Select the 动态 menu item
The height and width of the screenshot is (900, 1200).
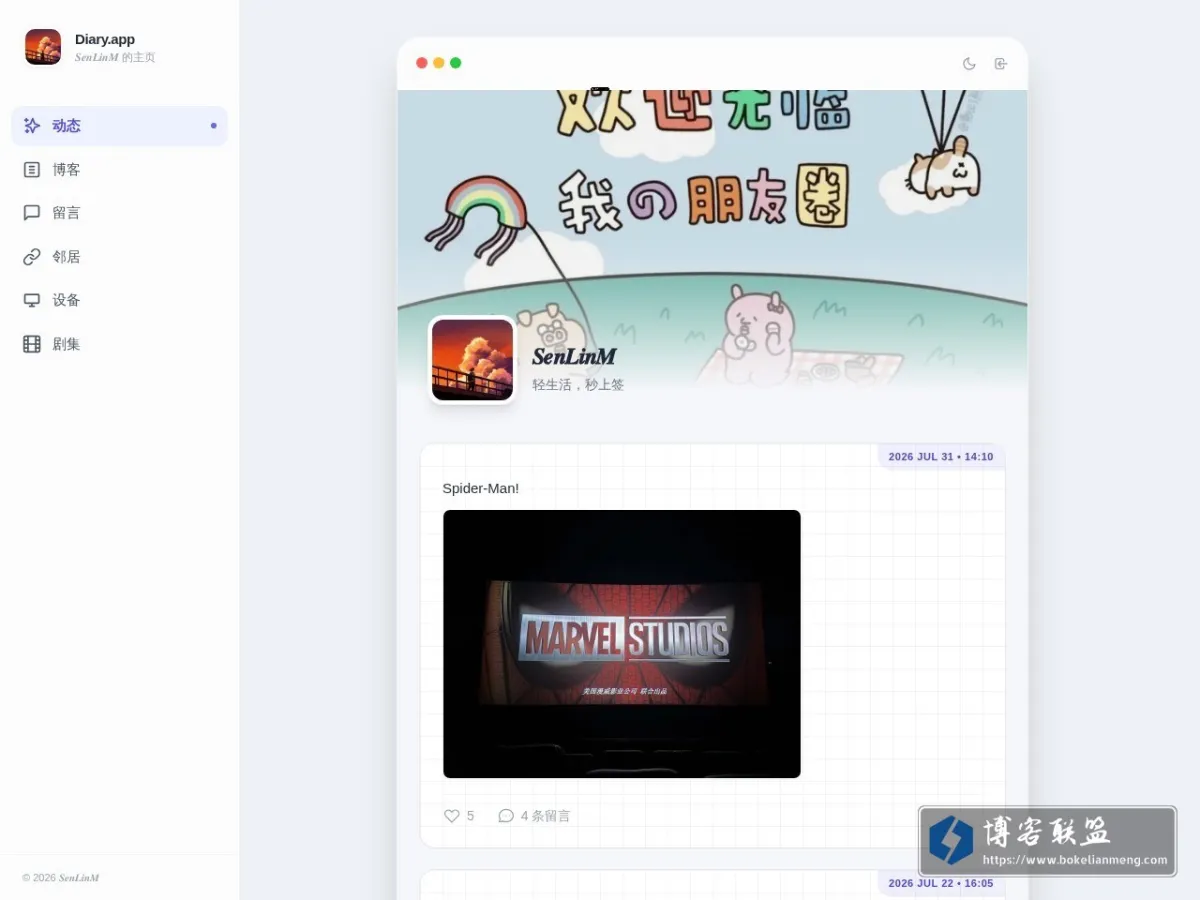pos(120,126)
